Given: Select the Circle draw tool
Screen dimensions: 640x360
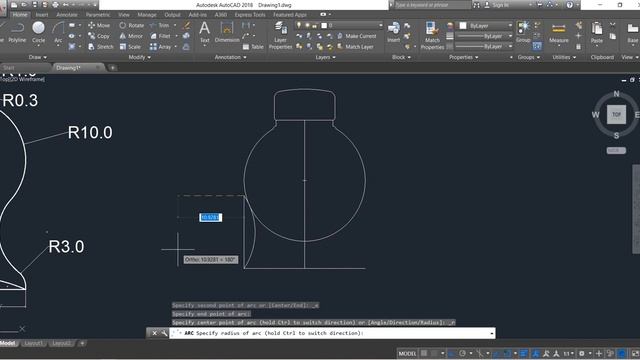Looking at the screenshot, I should (x=38, y=33).
